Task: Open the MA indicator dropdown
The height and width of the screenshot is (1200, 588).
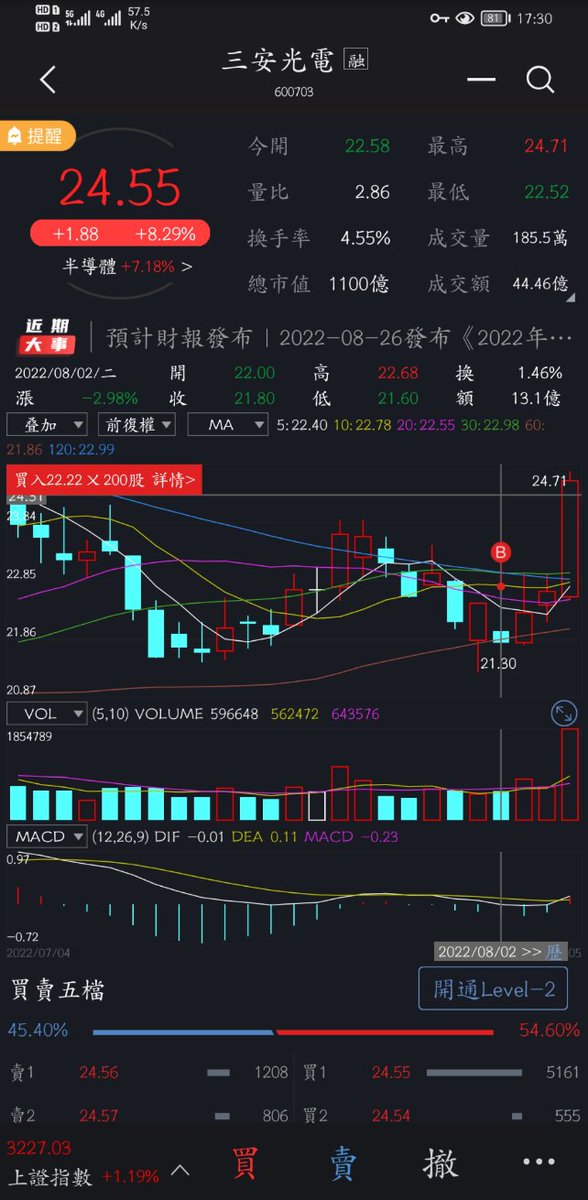Action: point(228,425)
